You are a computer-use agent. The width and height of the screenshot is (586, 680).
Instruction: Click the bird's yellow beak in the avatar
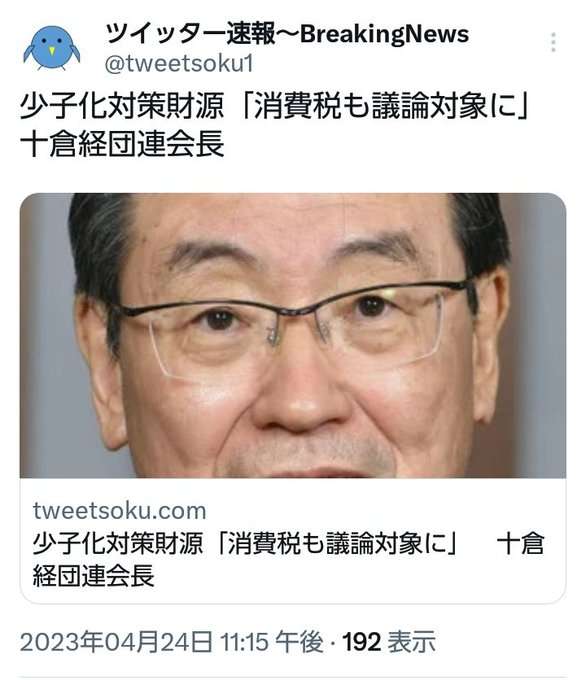tap(52, 51)
